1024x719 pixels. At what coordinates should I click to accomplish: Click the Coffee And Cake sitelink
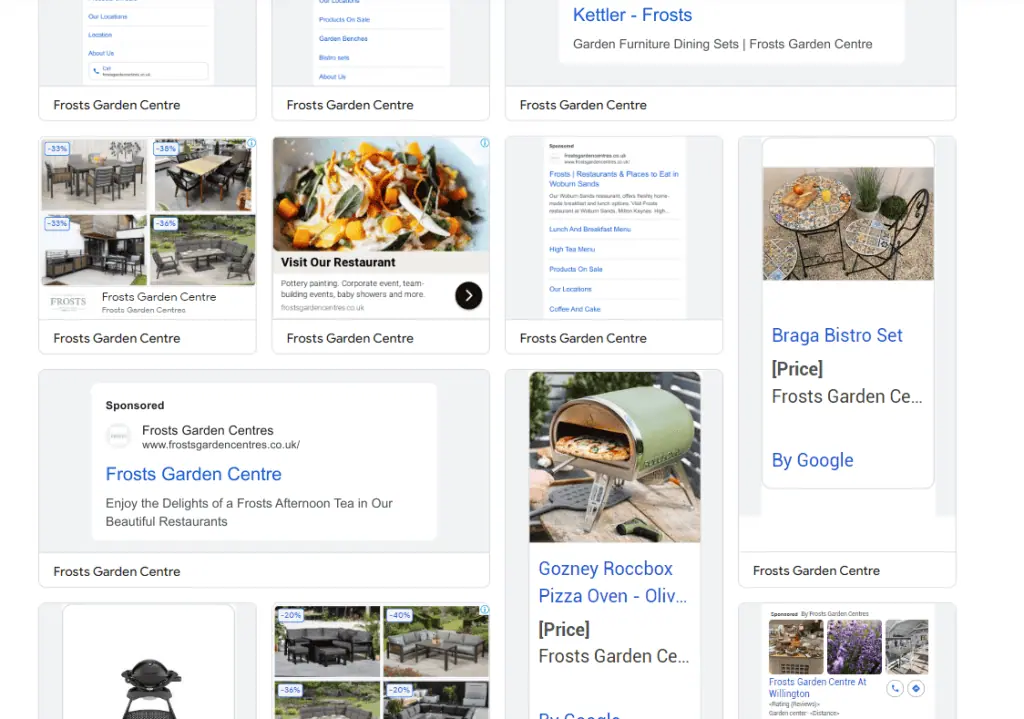pos(574,309)
